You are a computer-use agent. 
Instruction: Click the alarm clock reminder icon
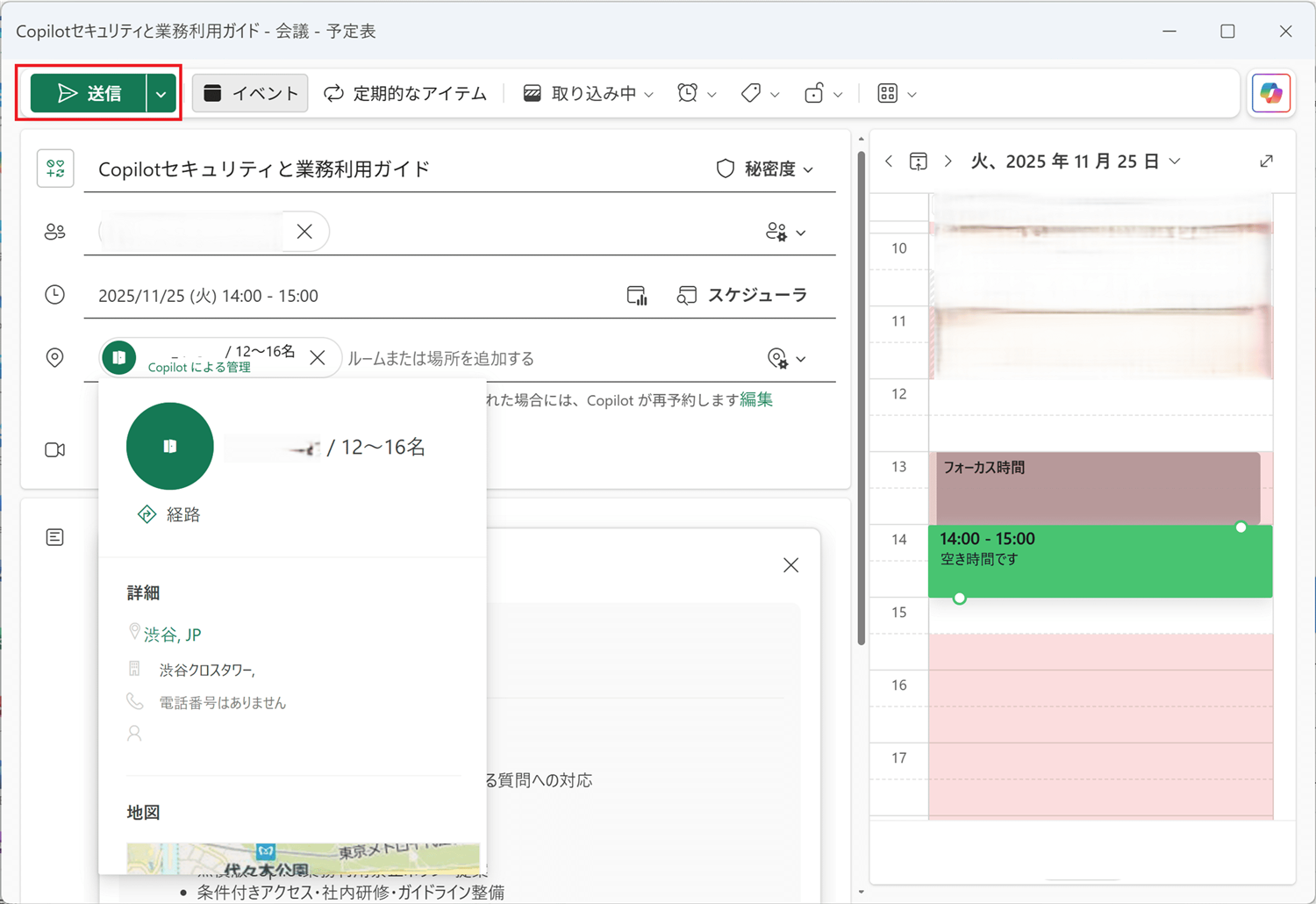[x=688, y=93]
